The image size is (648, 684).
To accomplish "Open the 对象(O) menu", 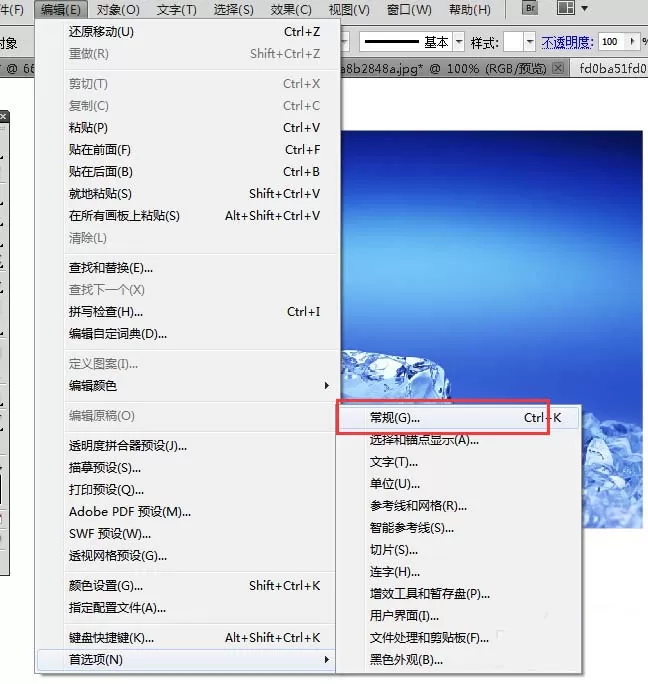I will 118,9.
